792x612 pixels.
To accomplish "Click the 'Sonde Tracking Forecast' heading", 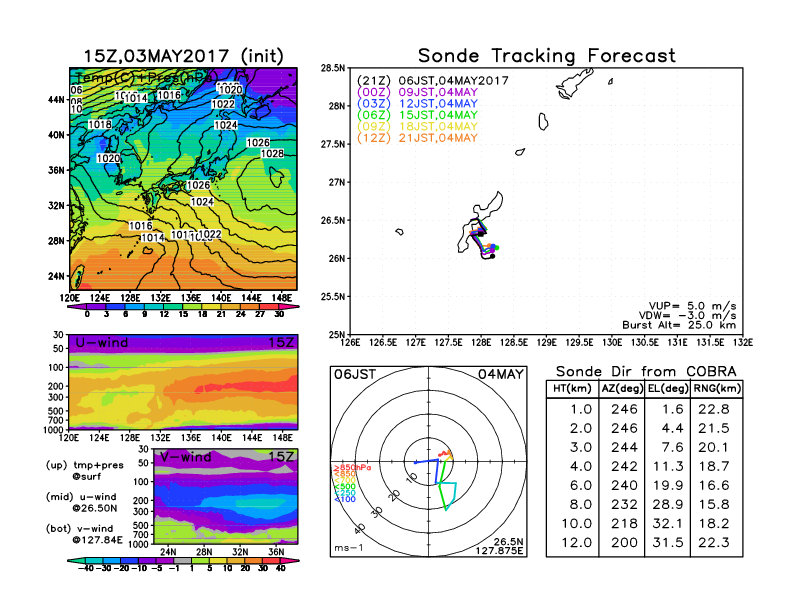I will [x=547, y=56].
